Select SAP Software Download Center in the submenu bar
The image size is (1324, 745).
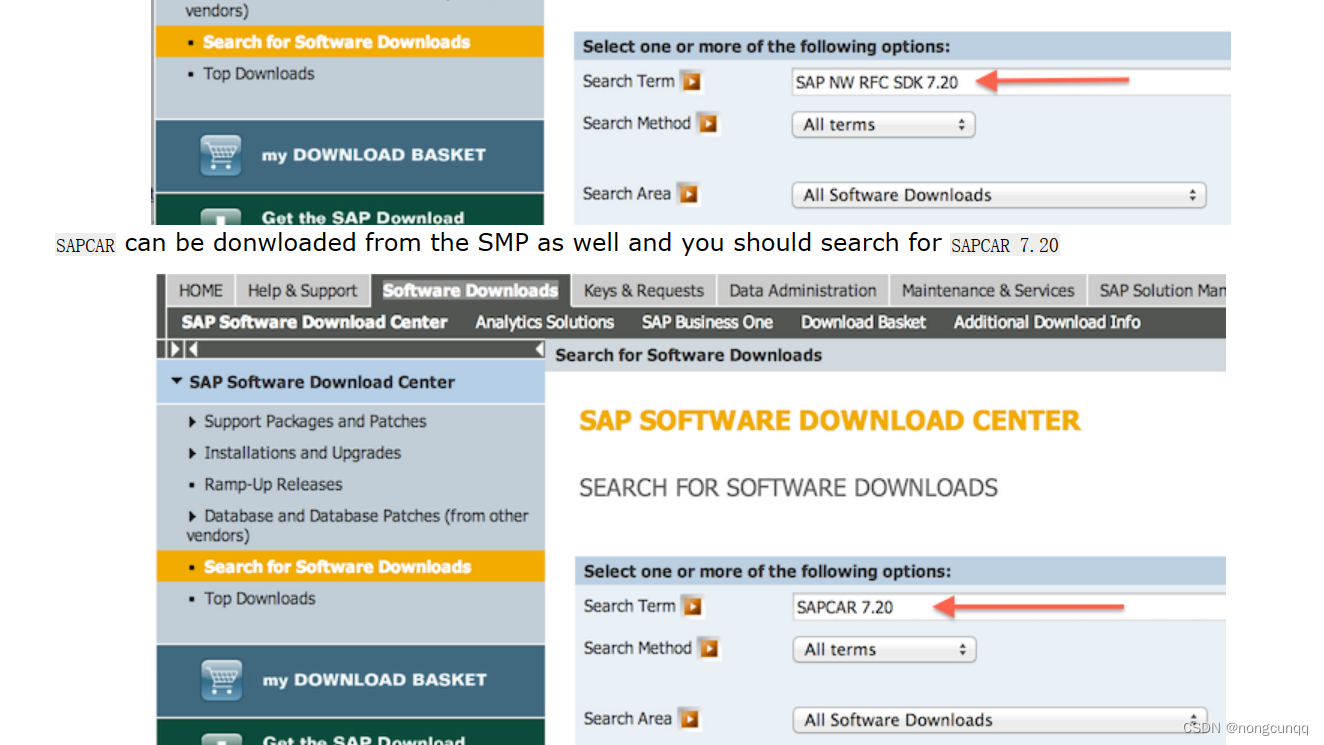coord(314,322)
